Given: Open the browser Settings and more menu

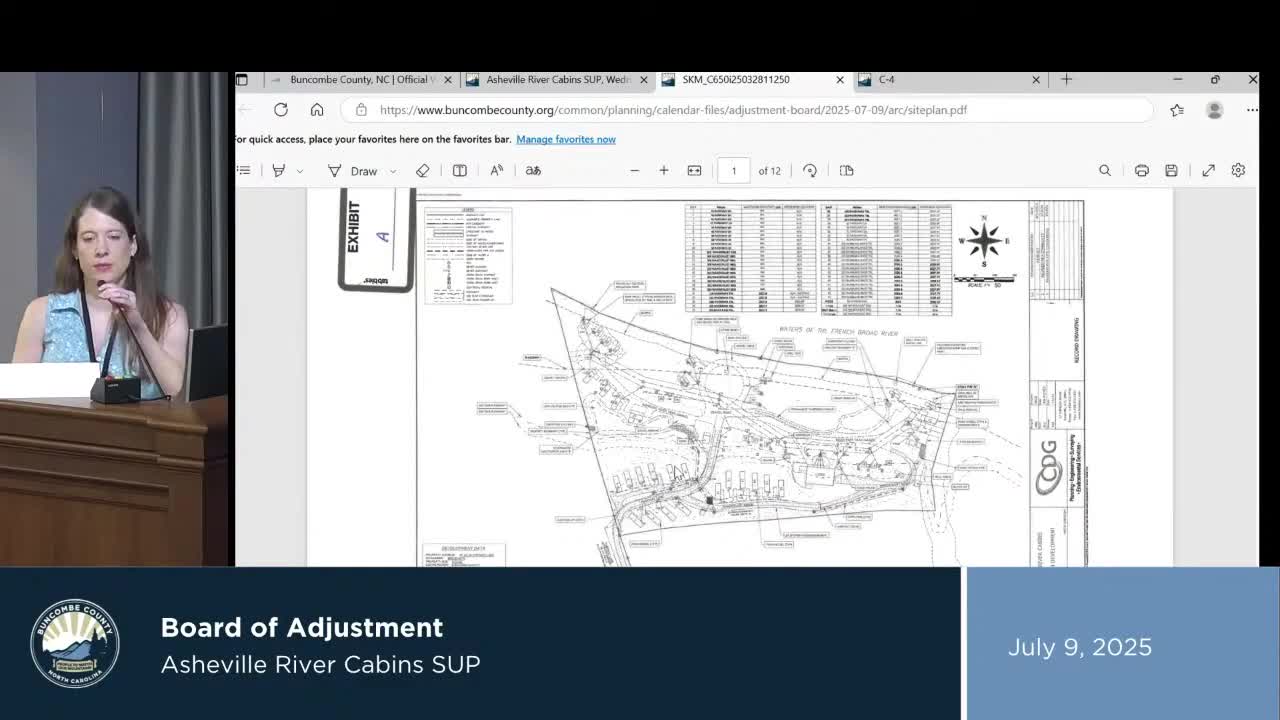Looking at the screenshot, I should point(1252,110).
